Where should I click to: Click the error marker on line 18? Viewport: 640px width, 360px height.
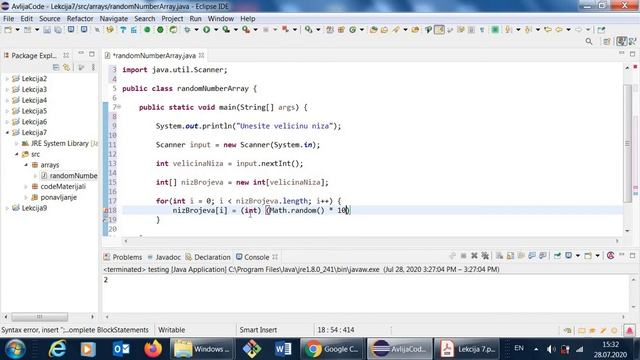coord(105,211)
